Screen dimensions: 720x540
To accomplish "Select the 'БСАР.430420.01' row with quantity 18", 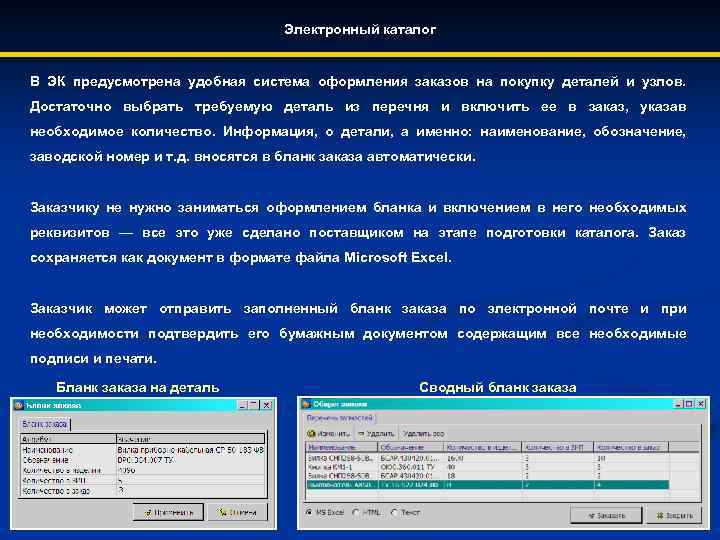I will click(x=487, y=476).
